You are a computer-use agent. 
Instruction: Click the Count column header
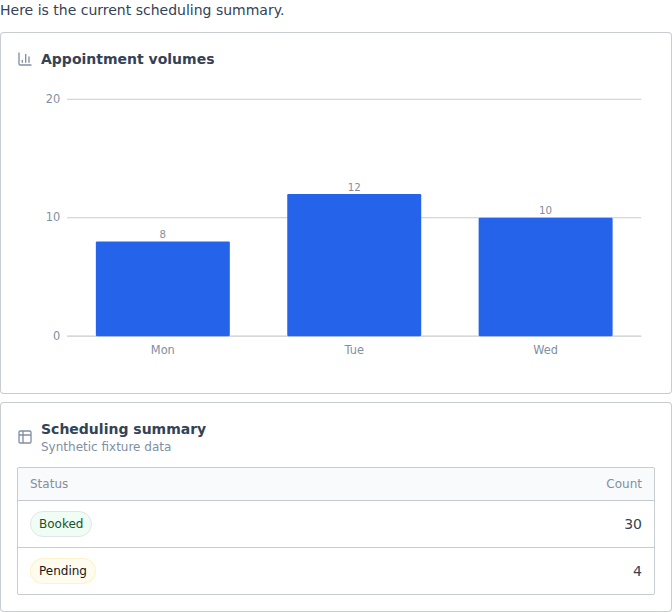[624, 484]
